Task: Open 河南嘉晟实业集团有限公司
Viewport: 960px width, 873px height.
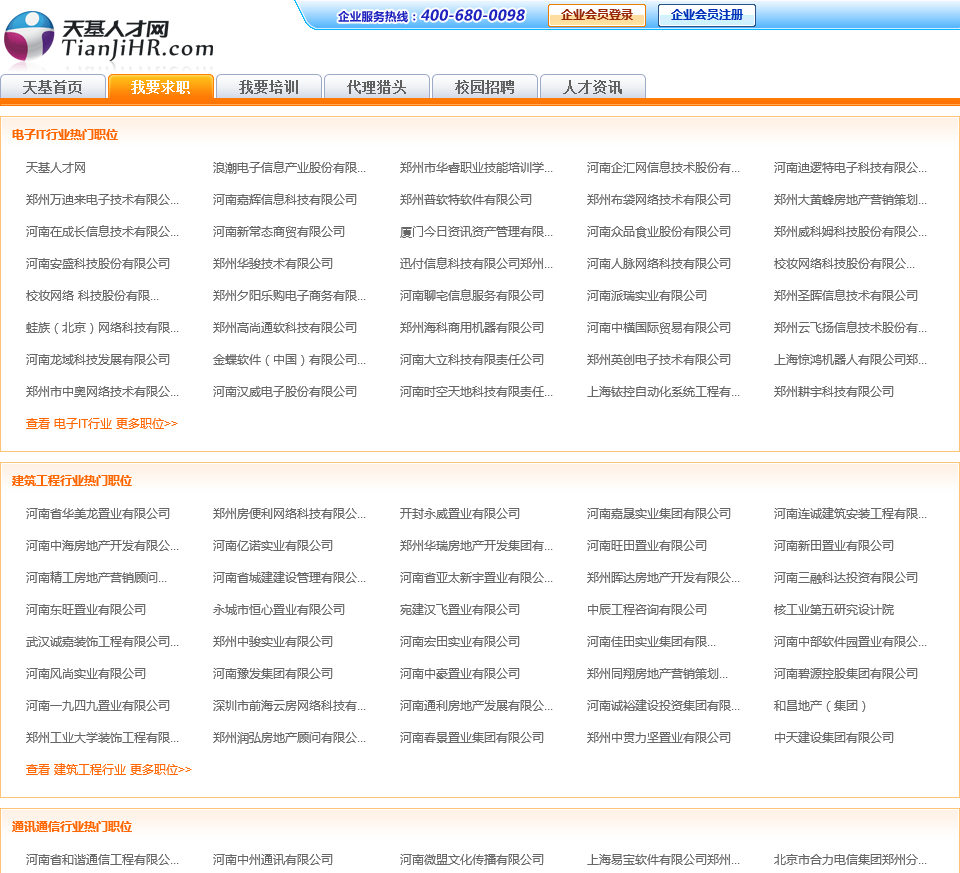Action: [x=659, y=514]
